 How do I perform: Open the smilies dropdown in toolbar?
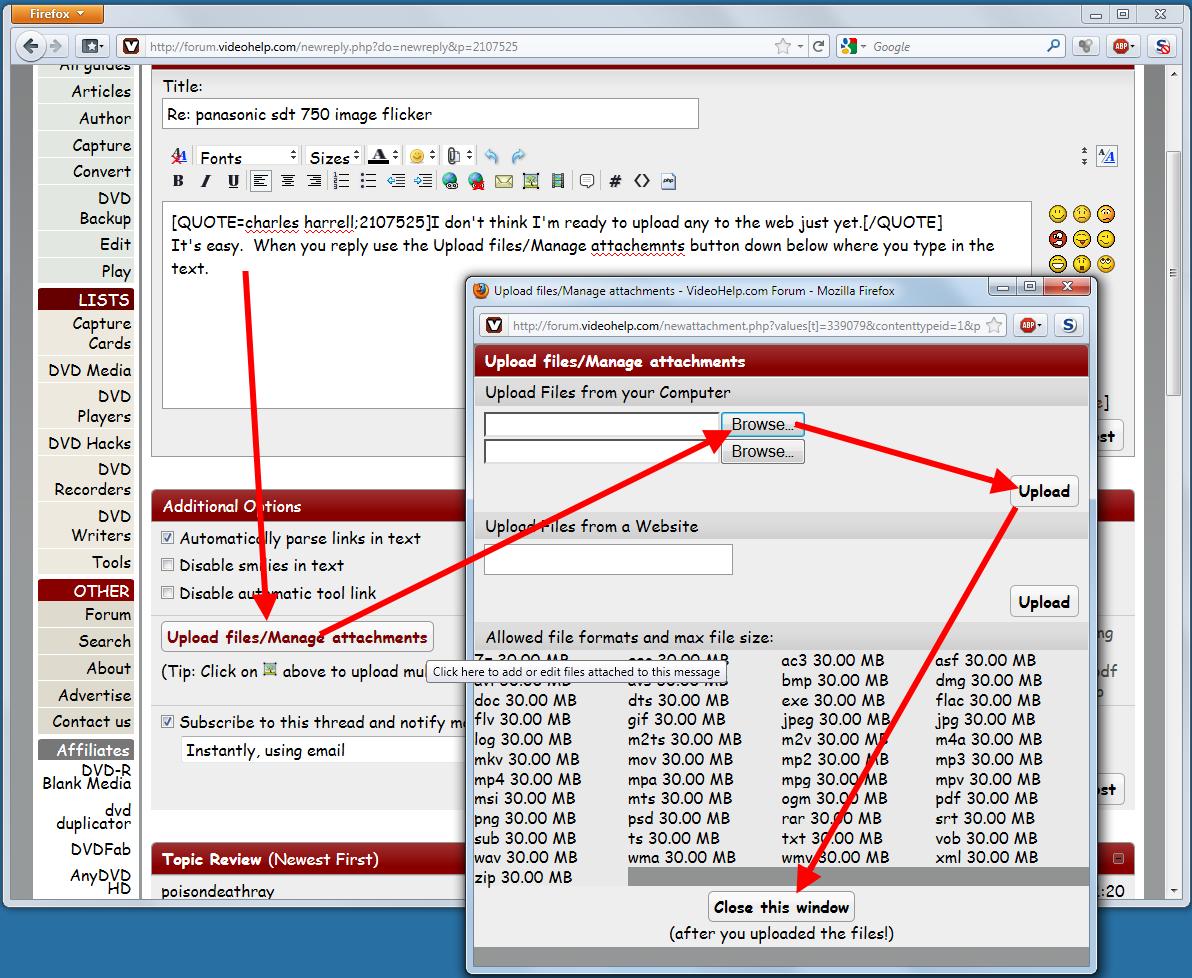coord(423,157)
